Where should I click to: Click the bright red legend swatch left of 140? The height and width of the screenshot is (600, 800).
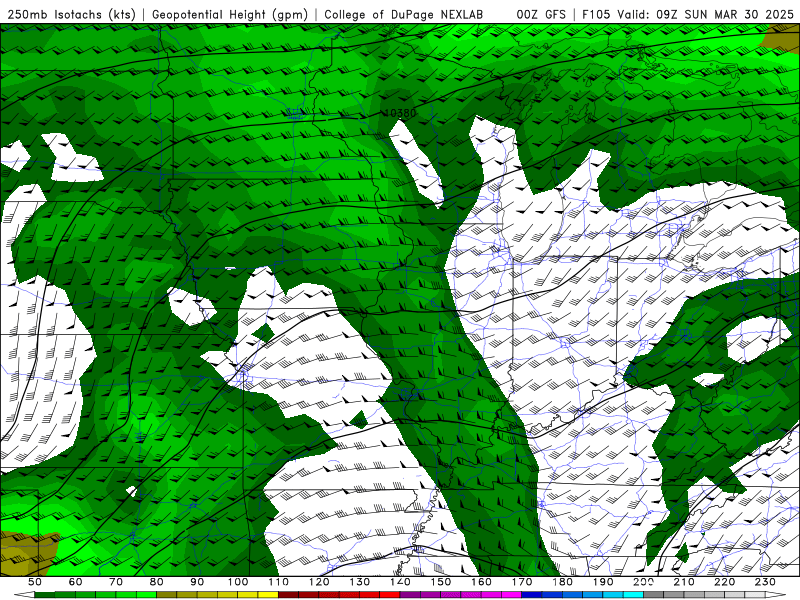pyautogui.click(x=390, y=595)
